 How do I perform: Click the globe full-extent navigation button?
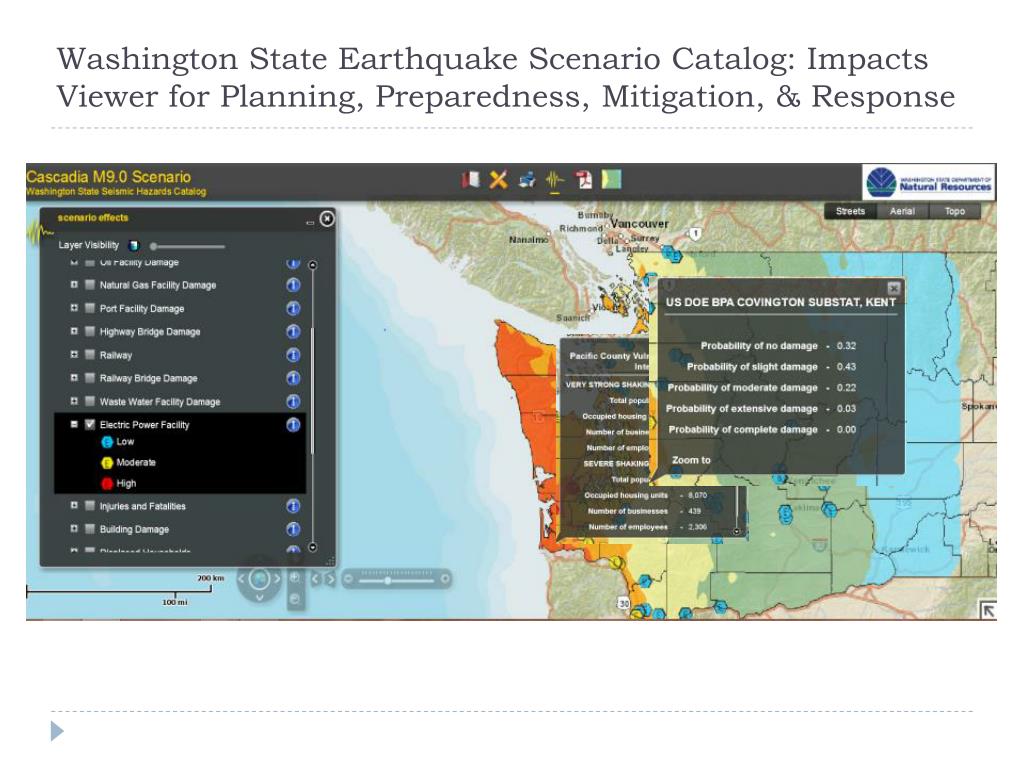pos(259,579)
